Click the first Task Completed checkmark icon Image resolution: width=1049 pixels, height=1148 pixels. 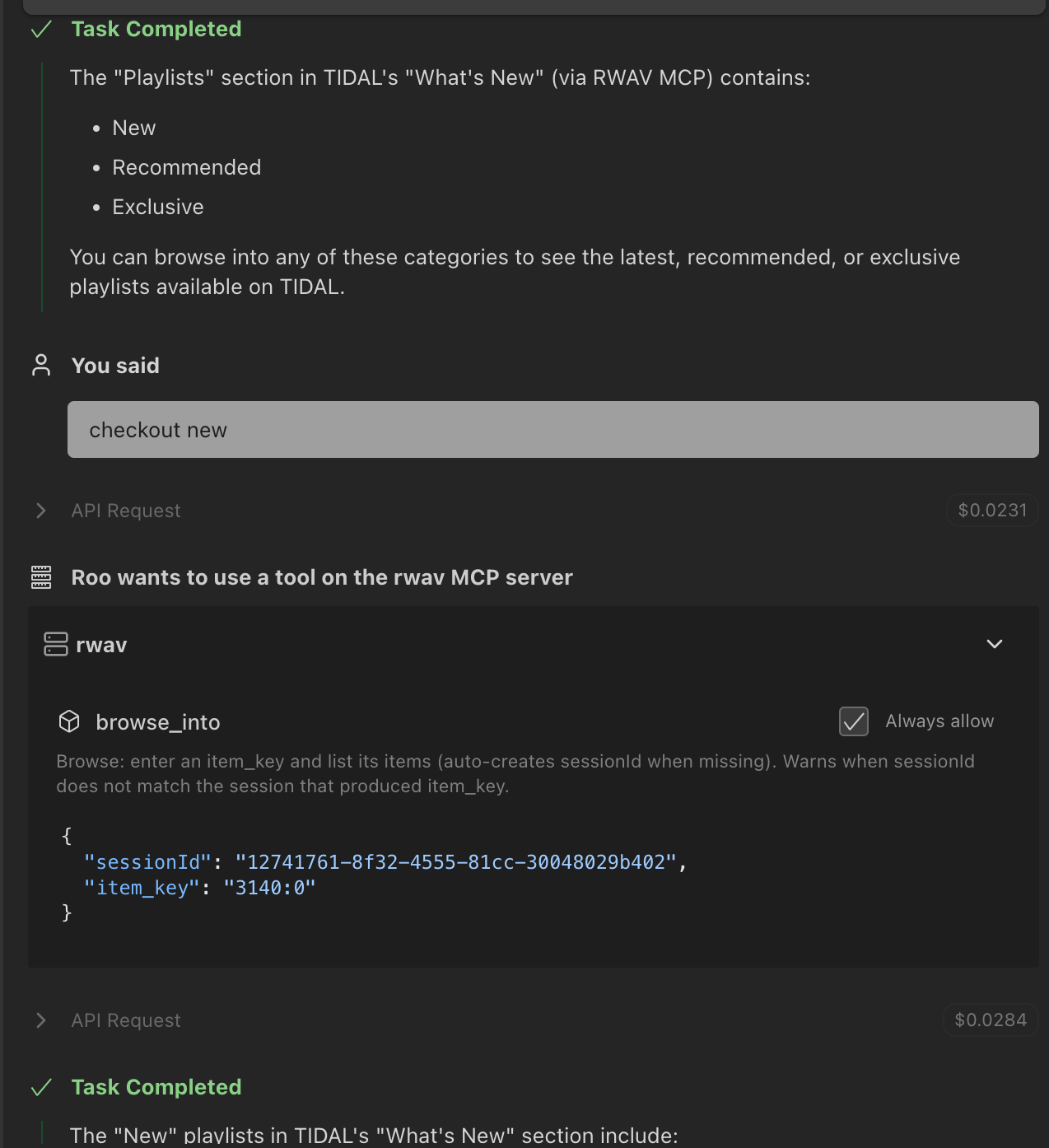pyautogui.click(x=41, y=30)
